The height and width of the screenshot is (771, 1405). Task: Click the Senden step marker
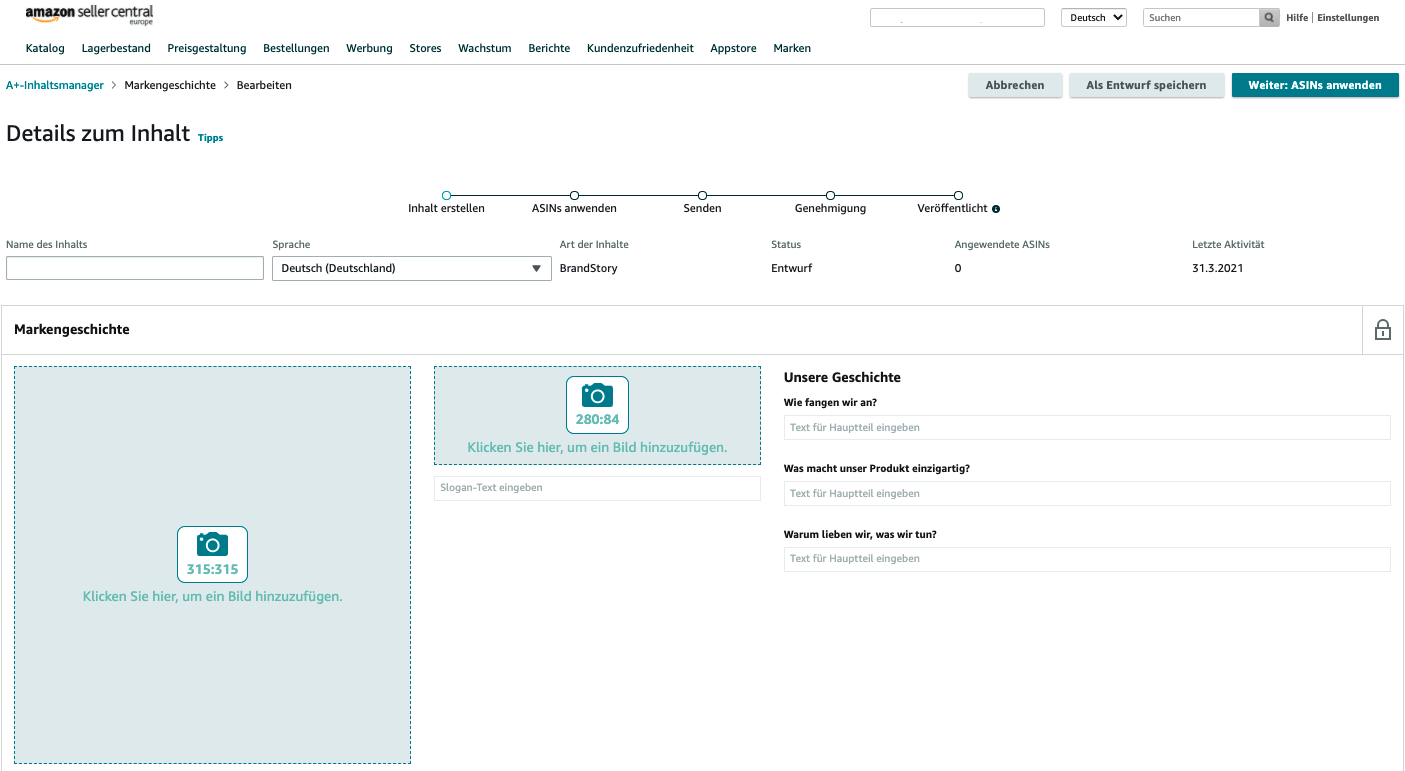coord(702,196)
